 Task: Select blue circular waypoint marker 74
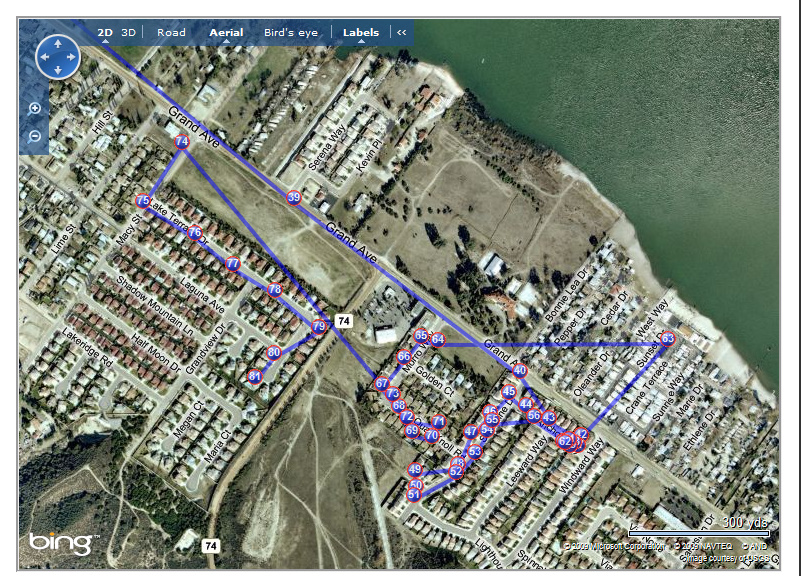coord(182,141)
